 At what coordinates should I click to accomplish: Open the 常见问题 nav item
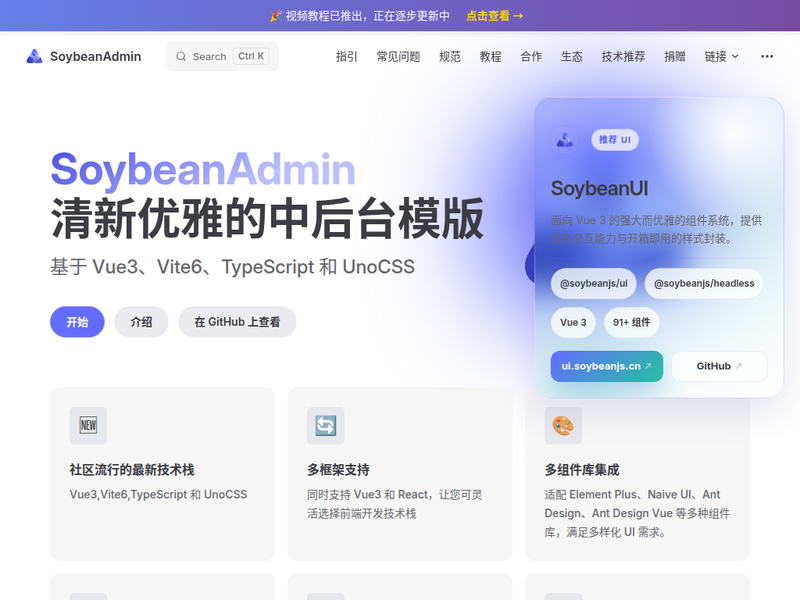point(398,57)
